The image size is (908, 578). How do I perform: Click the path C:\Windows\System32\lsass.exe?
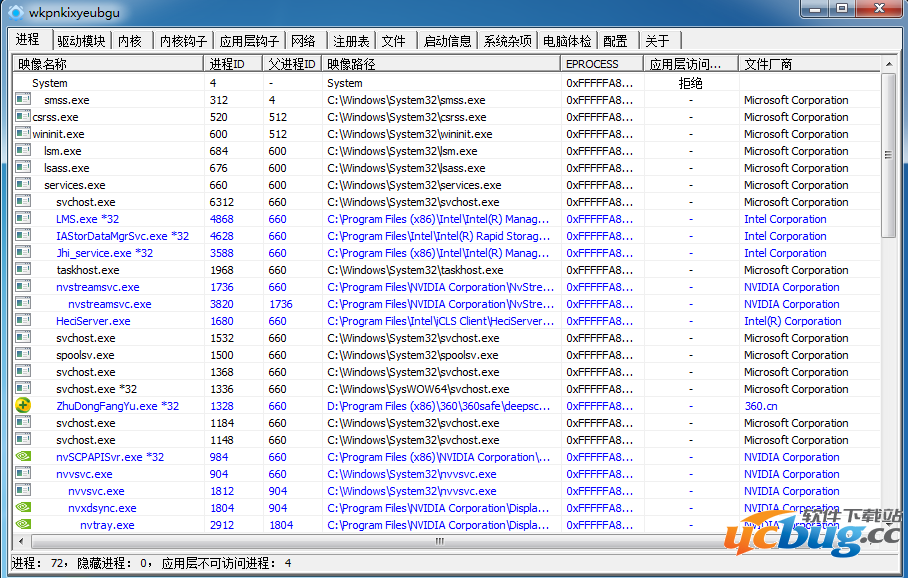tap(407, 168)
